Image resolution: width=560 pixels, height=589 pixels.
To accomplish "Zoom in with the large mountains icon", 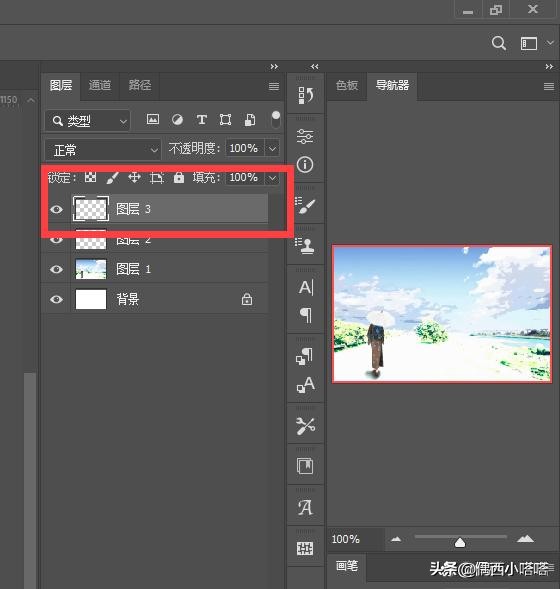I will pos(525,539).
